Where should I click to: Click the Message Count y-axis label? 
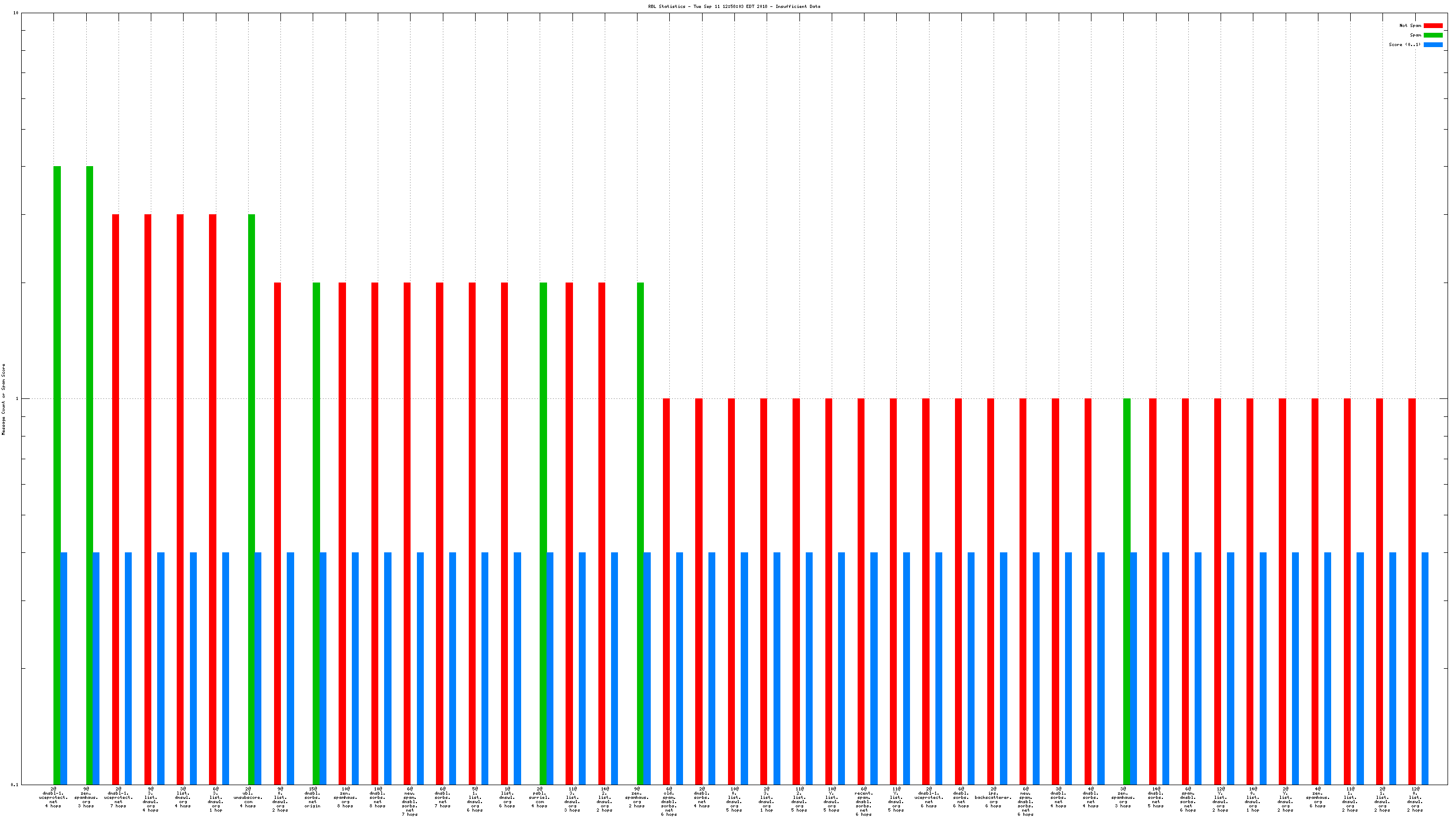3,399
